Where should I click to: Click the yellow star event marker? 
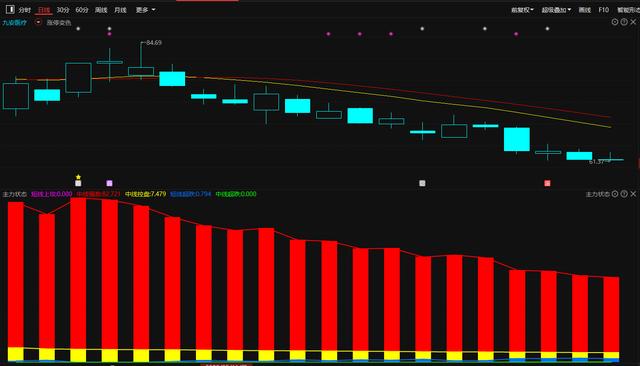(78, 177)
